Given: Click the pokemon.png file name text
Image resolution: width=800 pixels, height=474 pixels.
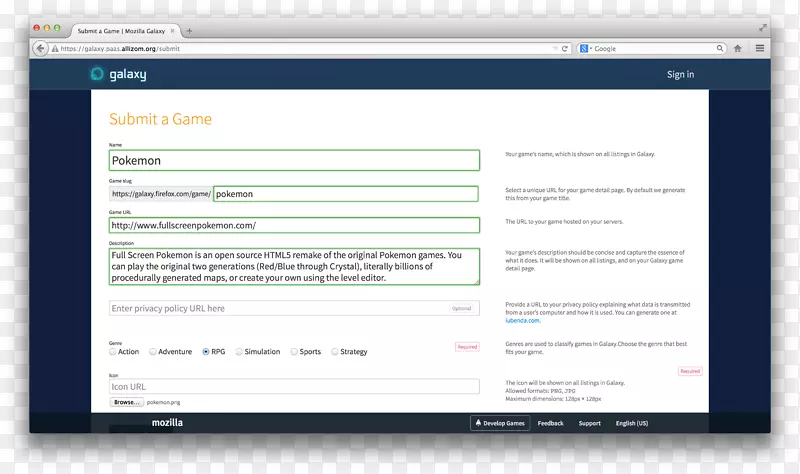Looking at the screenshot, I should [163, 402].
